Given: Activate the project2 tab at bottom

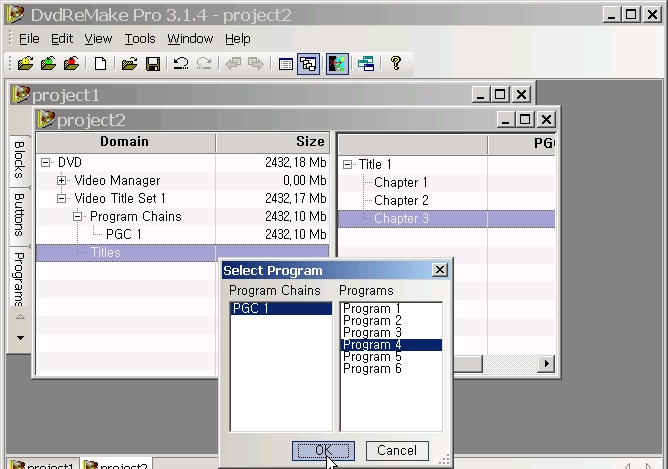Looking at the screenshot, I should click(x=116, y=464).
